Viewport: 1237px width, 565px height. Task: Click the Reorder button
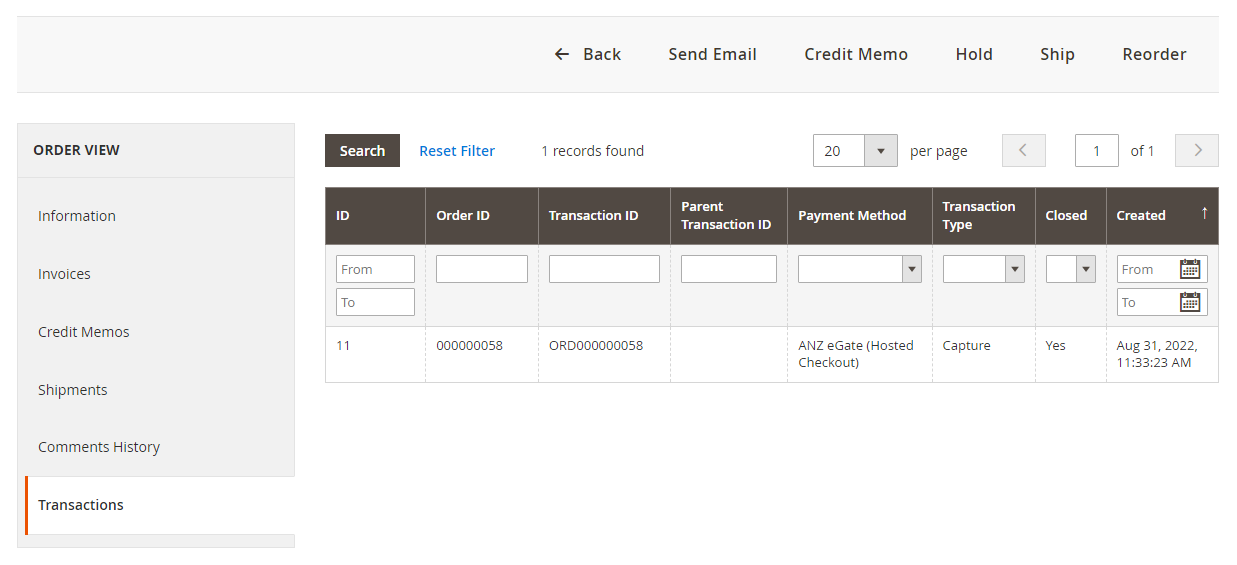[1154, 54]
